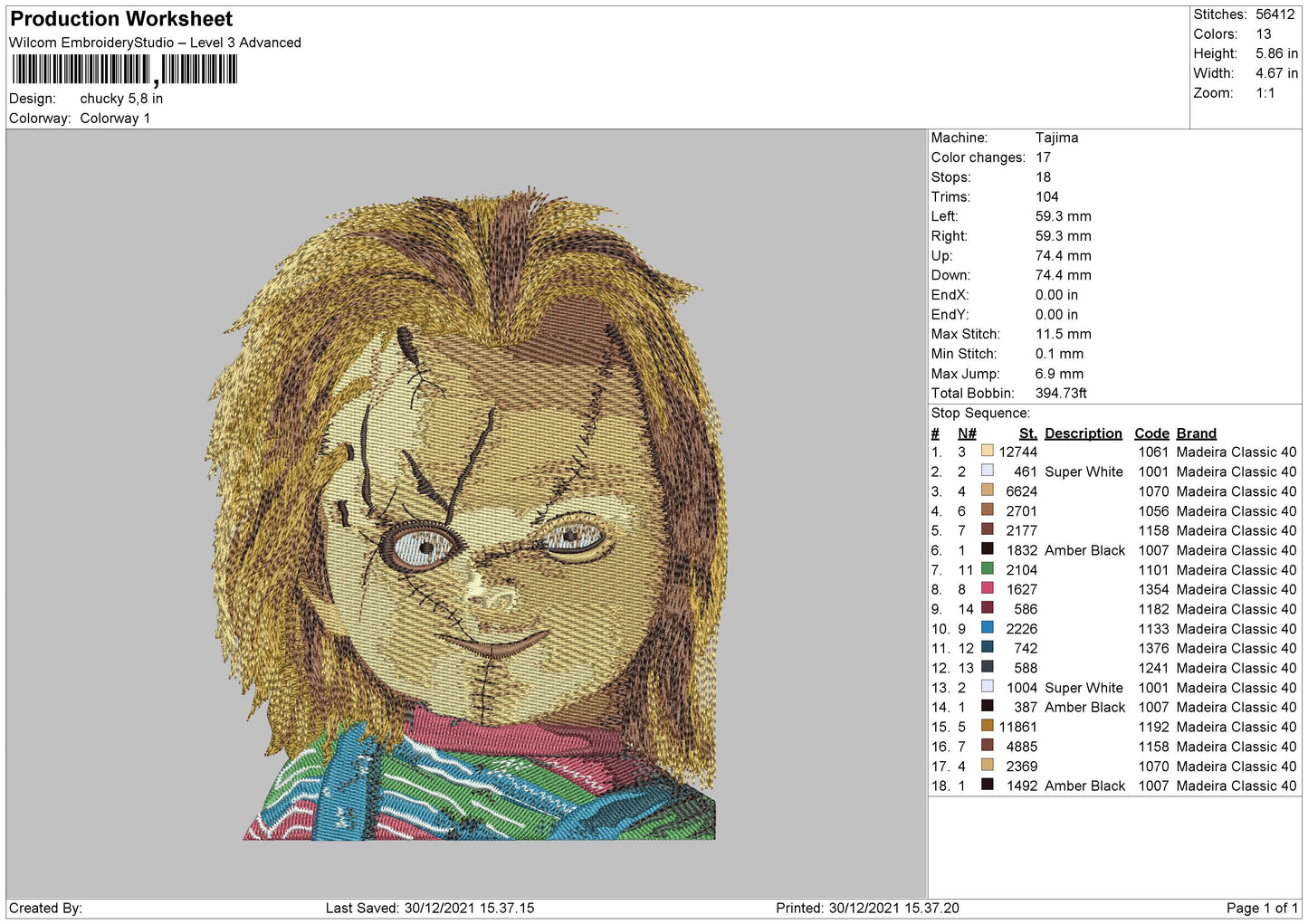Click "Wilcom EmbroideryStudio – Level 3 Advanced" text
Viewport: 1308px width, 924px height.
click(155, 43)
